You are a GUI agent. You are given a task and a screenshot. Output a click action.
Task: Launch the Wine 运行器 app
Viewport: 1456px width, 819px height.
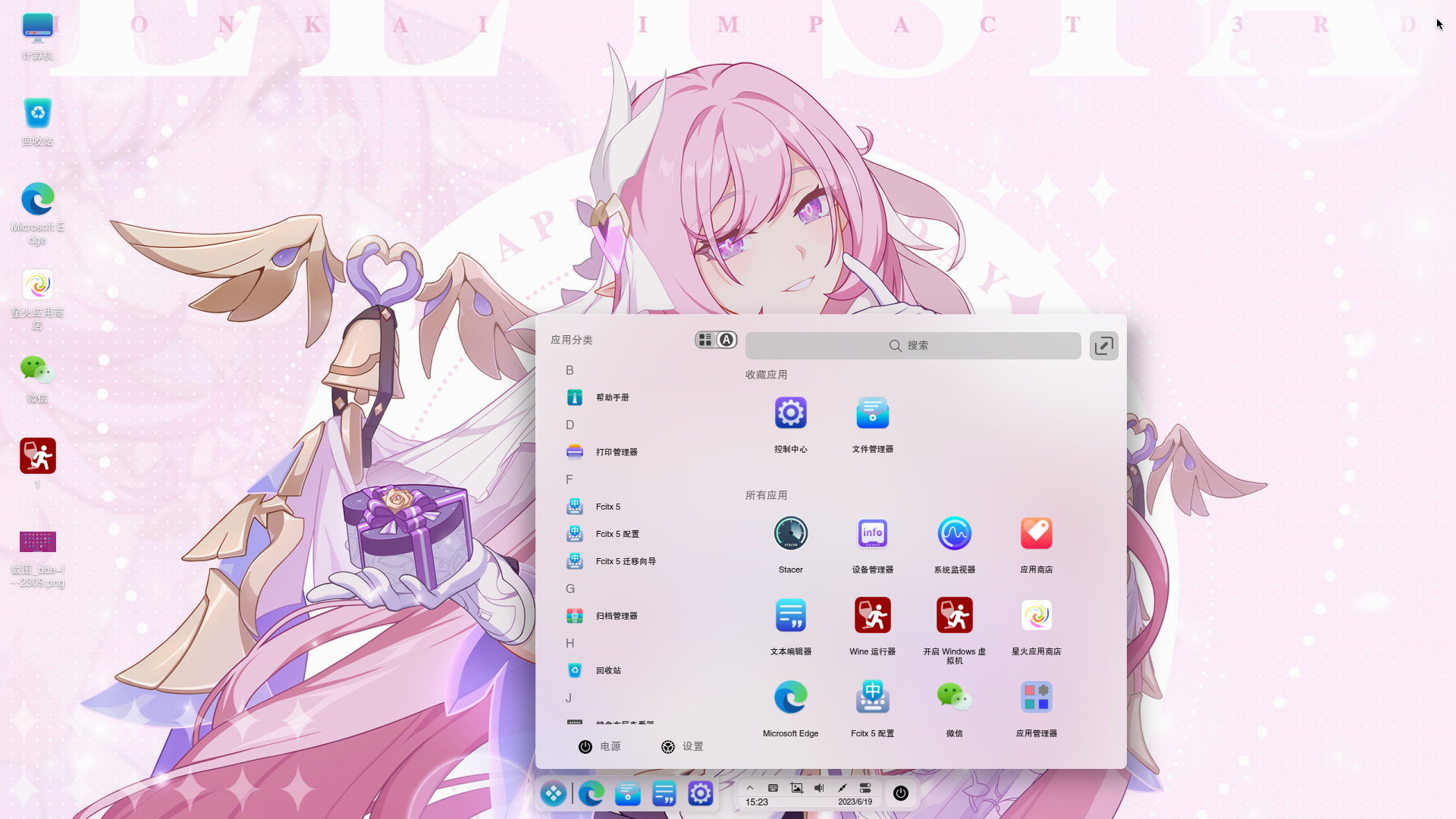tap(872, 624)
